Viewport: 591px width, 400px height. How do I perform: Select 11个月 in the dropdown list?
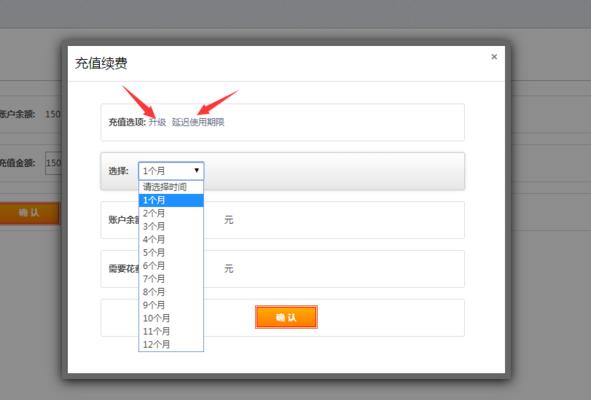pyautogui.click(x=171, y=331)
